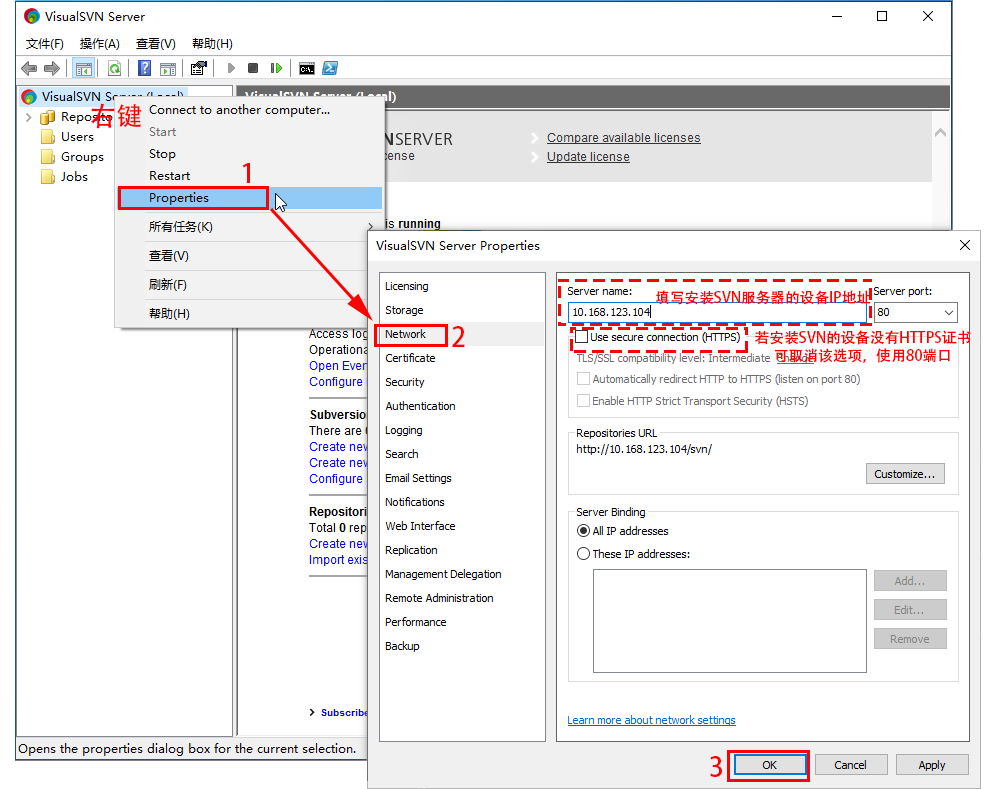Choose Restart in the context menu
The image size is (996, 789).
pyautogui.click(x=250, y=176)
